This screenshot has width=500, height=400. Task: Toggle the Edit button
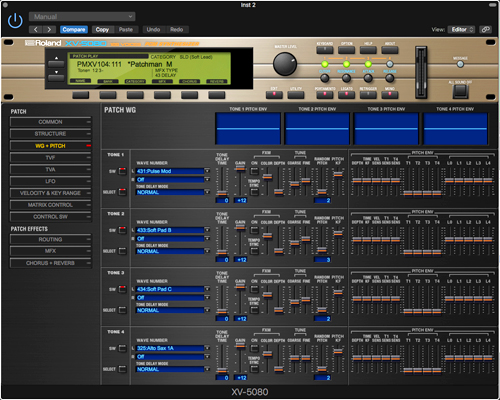tap(274, 95)
